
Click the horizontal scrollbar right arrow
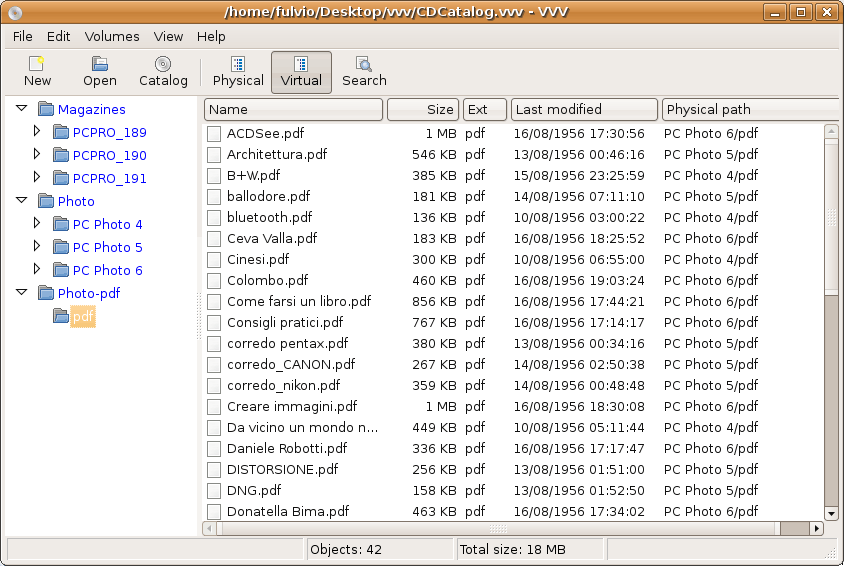coord(817,528)
